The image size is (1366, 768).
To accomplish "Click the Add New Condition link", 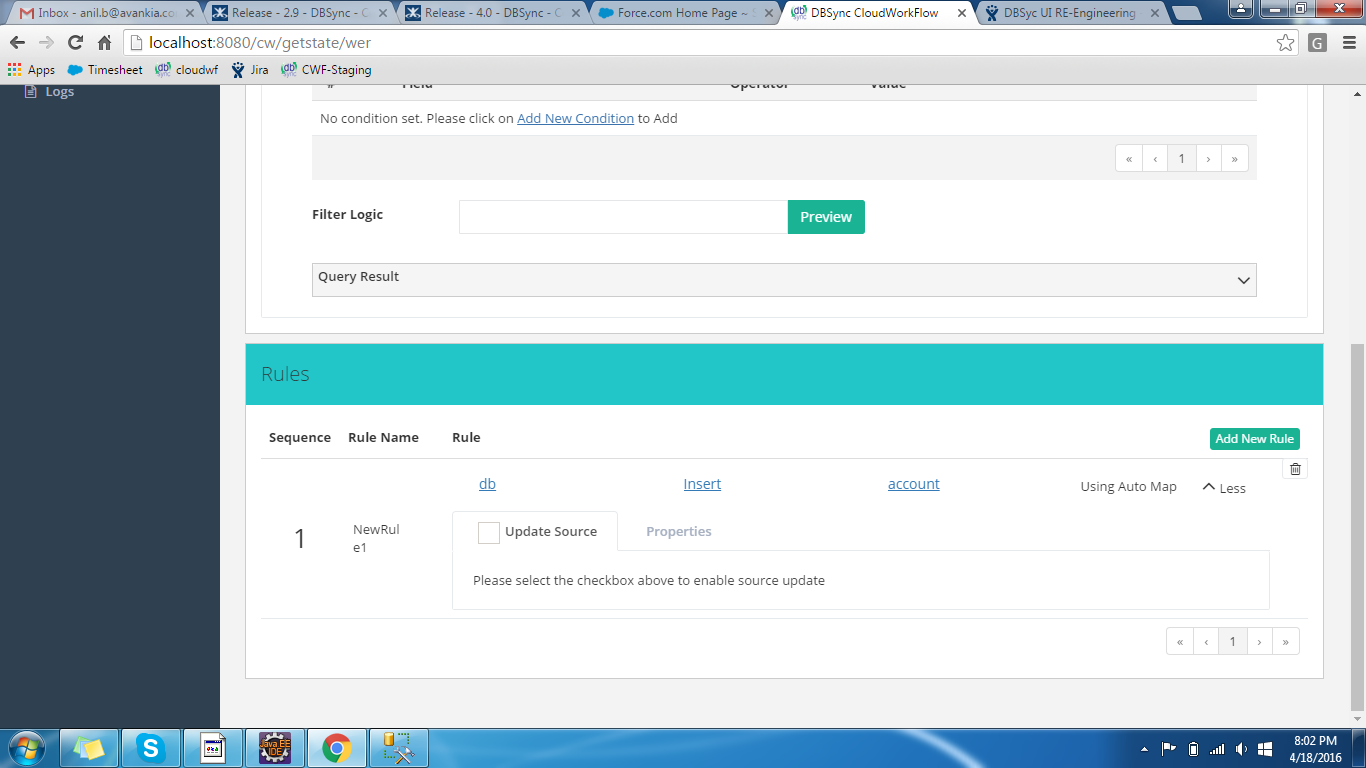I will pos(575,118).
